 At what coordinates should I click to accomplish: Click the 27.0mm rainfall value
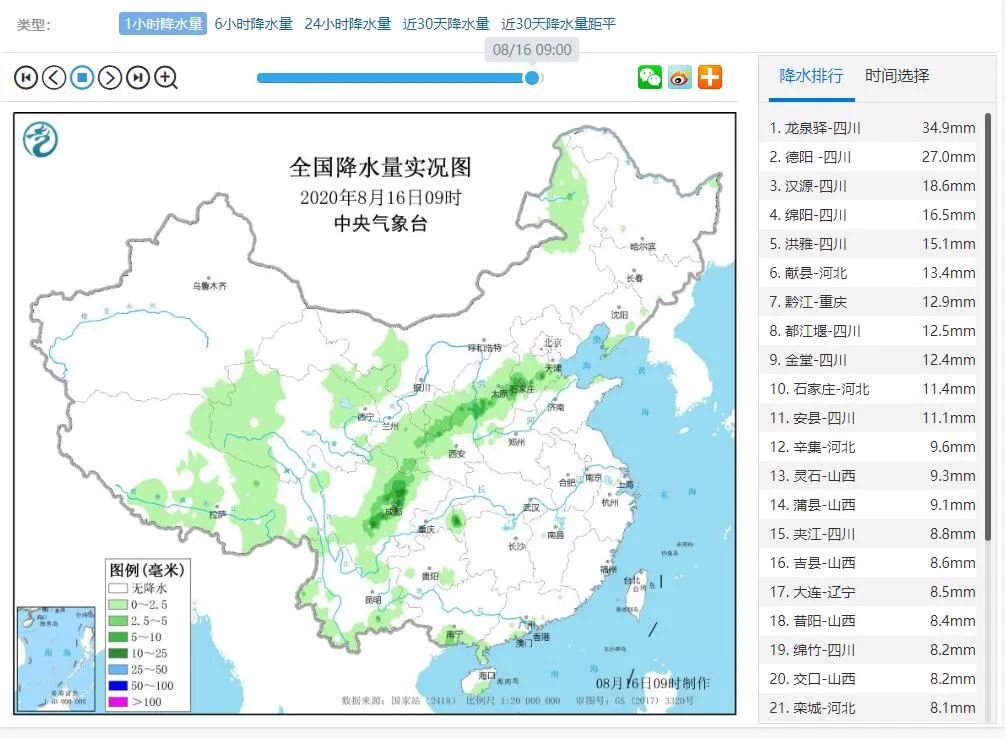point(948,157)
